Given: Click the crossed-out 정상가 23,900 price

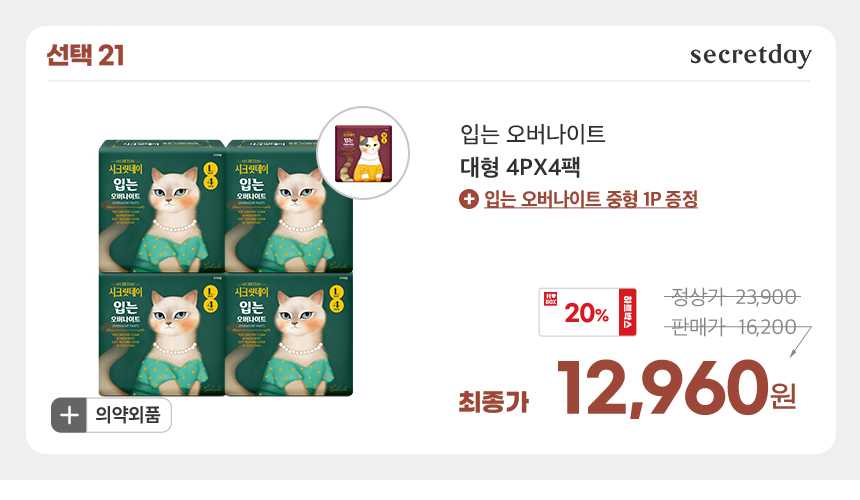Looking at the screenshot, I should tap(733, 298).
